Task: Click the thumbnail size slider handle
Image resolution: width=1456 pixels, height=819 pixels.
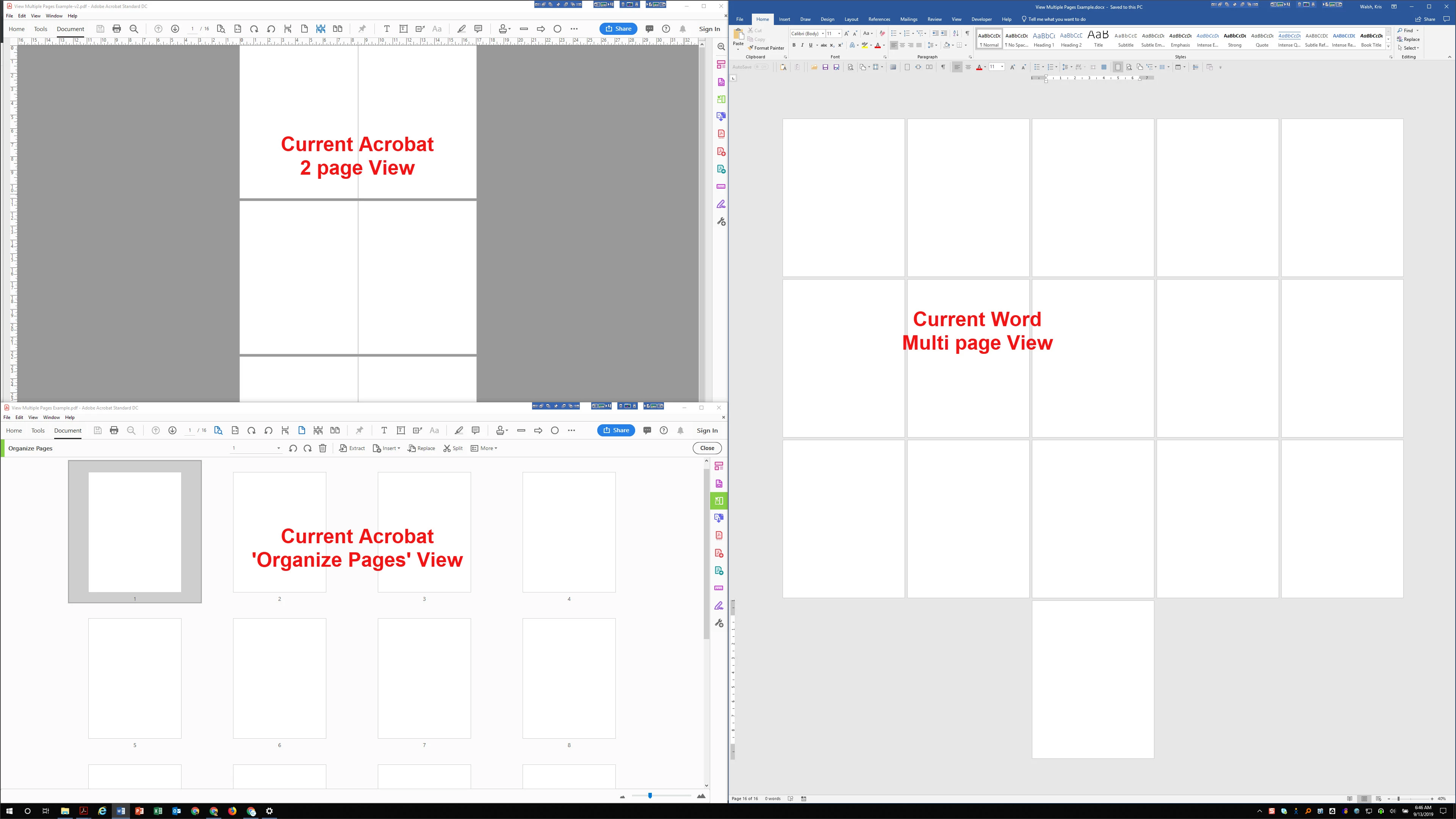Action: click(x=650, y=796)
